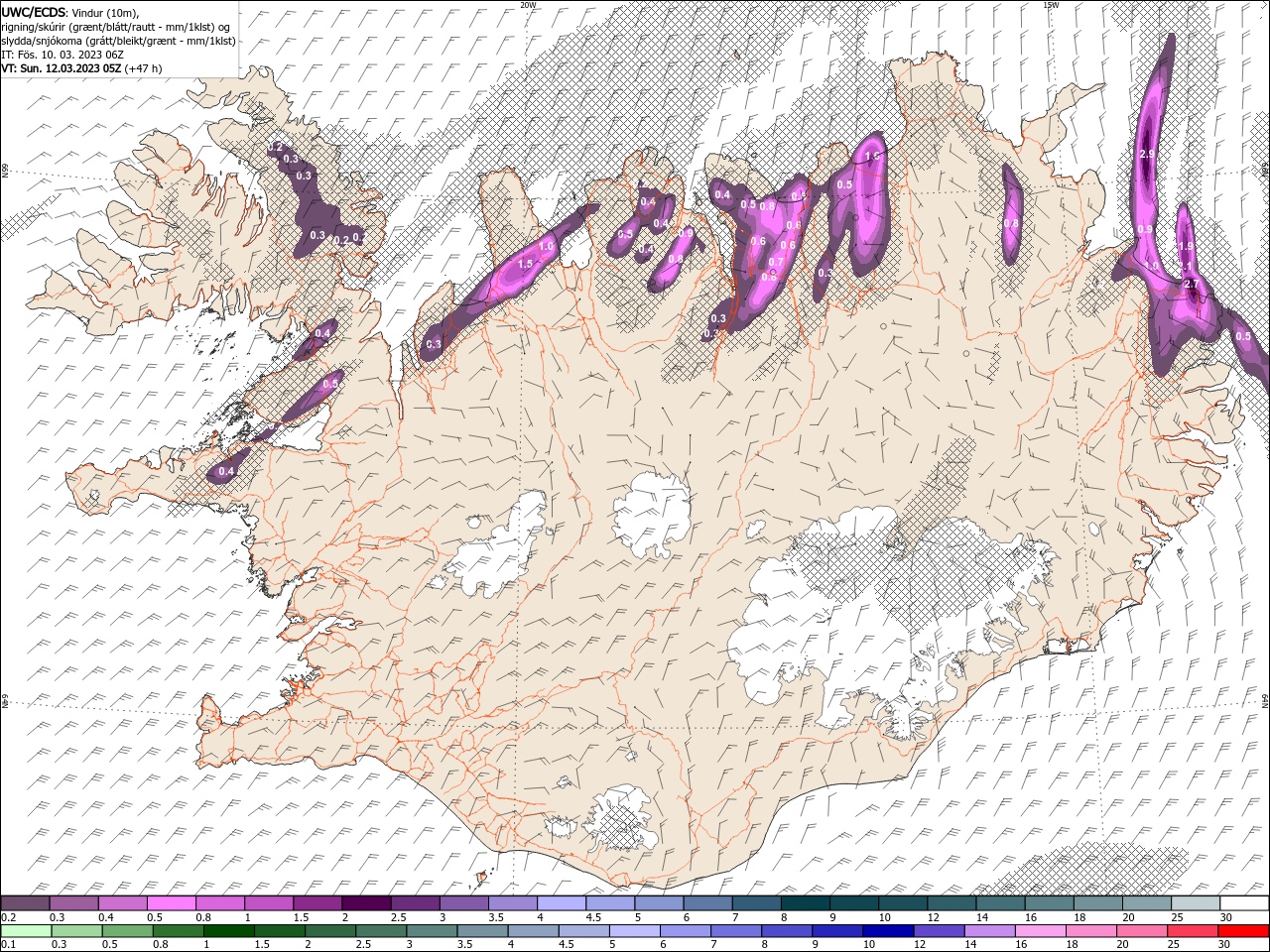Select the 'VT: Sun. 12.03.2023 05Z' valid time text
The width and height of the screenshot is (1270, 952).
click(61, 68)
